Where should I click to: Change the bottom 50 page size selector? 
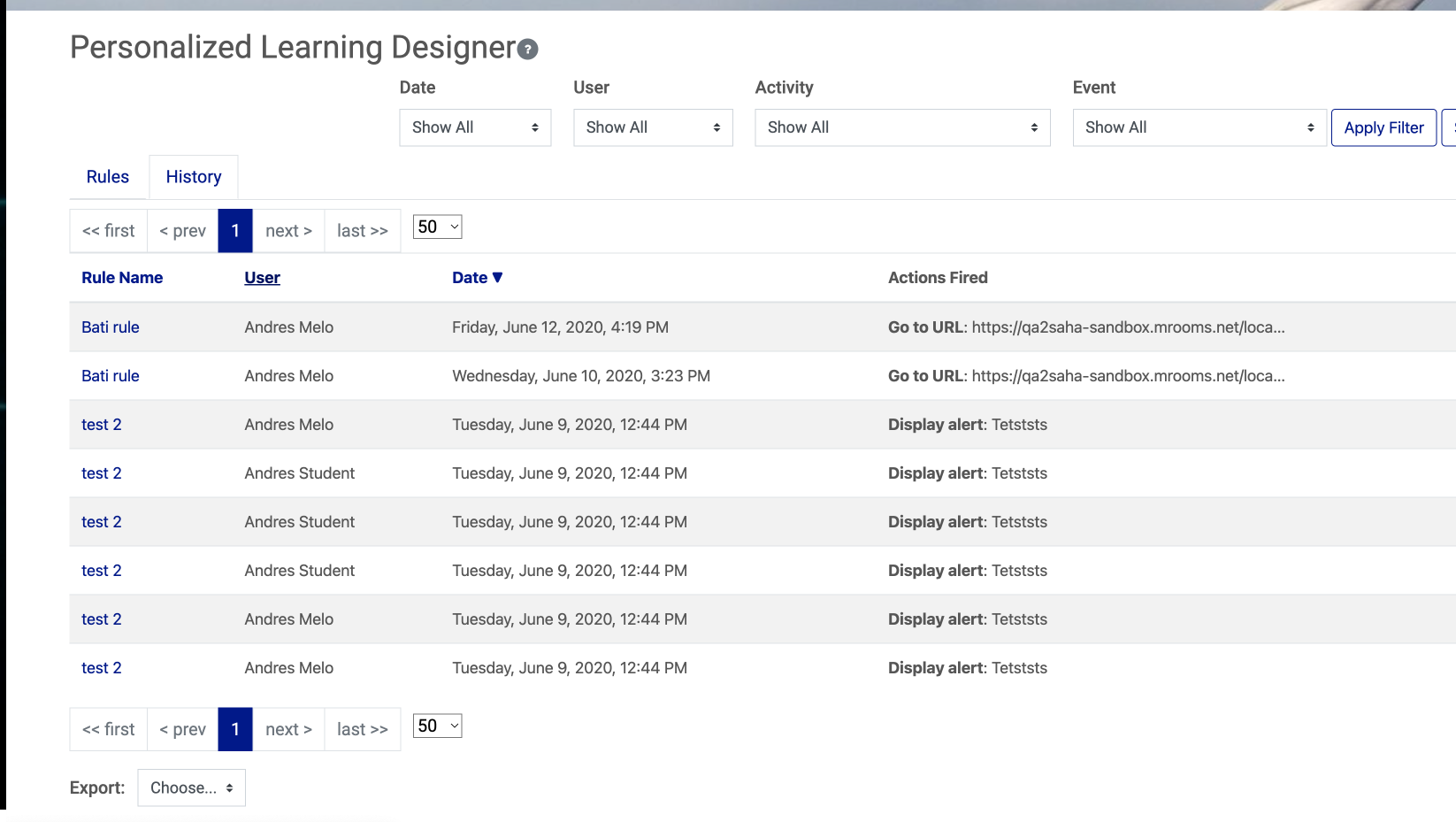(x=437, y=726)
